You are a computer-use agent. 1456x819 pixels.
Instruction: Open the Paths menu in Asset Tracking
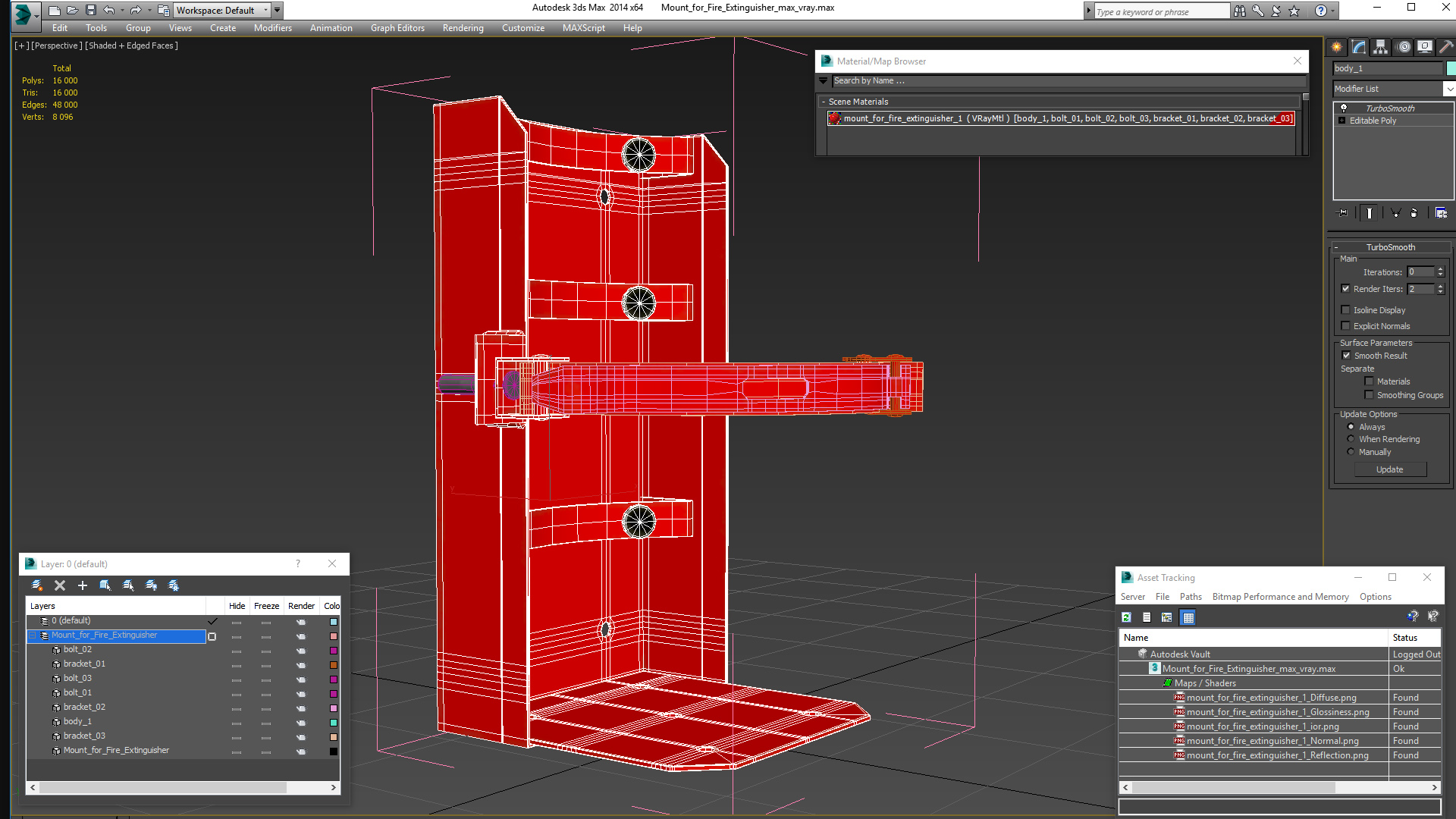click(1190, 597)
